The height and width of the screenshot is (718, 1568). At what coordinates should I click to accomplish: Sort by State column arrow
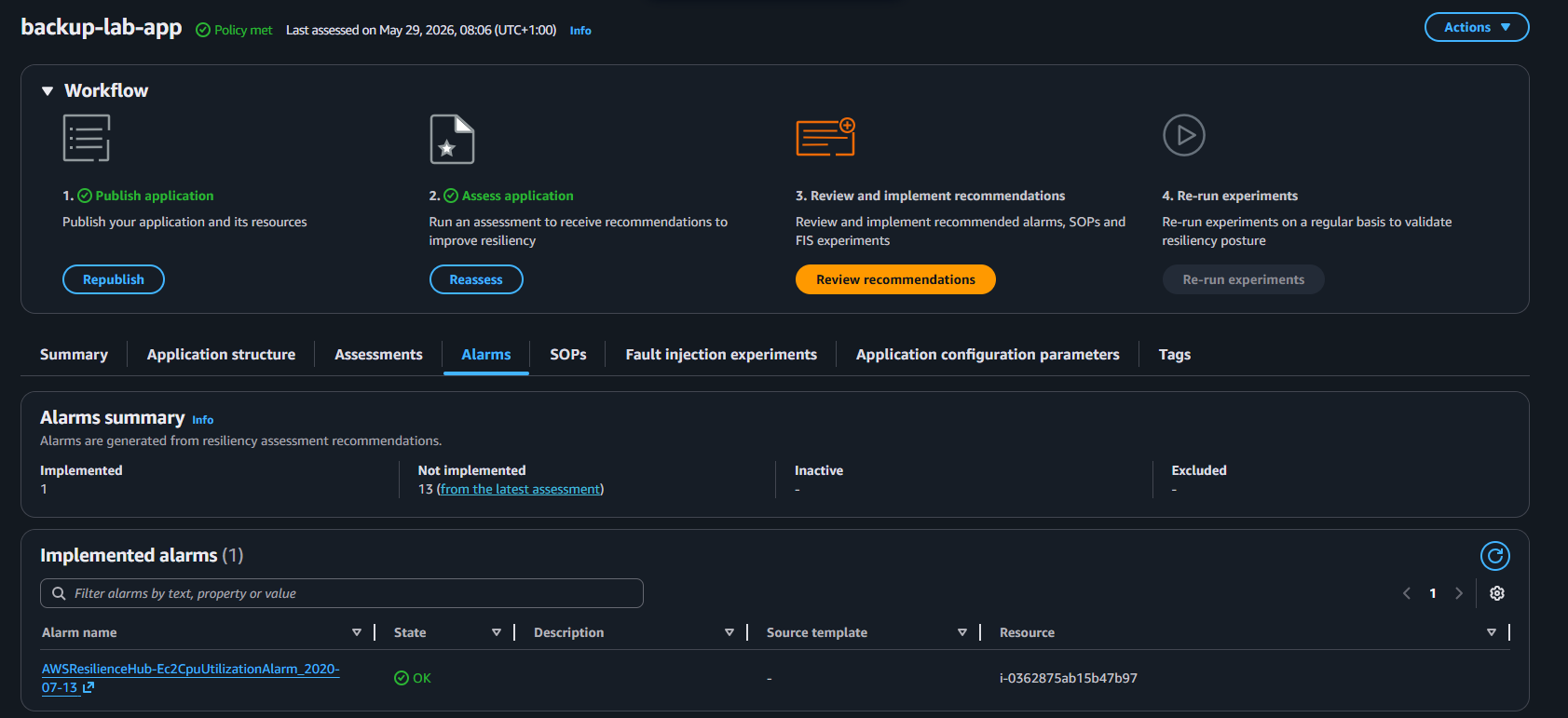[497, 632]
